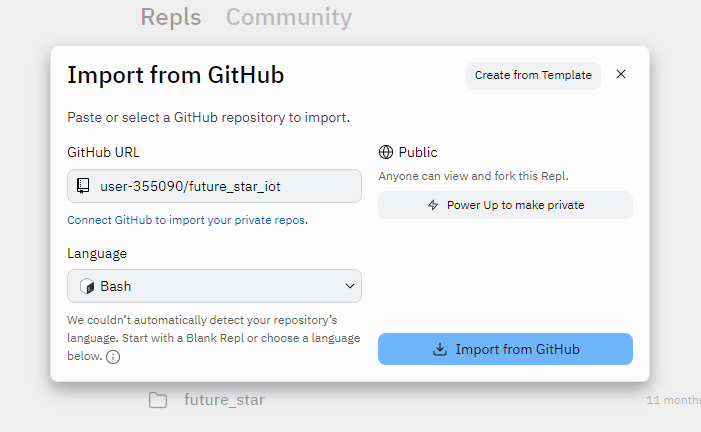Viewport: 701px width, 432px height.
Task: Click the '11 months' timestamp
Action: pyautogui.click(x=673, y=400)
